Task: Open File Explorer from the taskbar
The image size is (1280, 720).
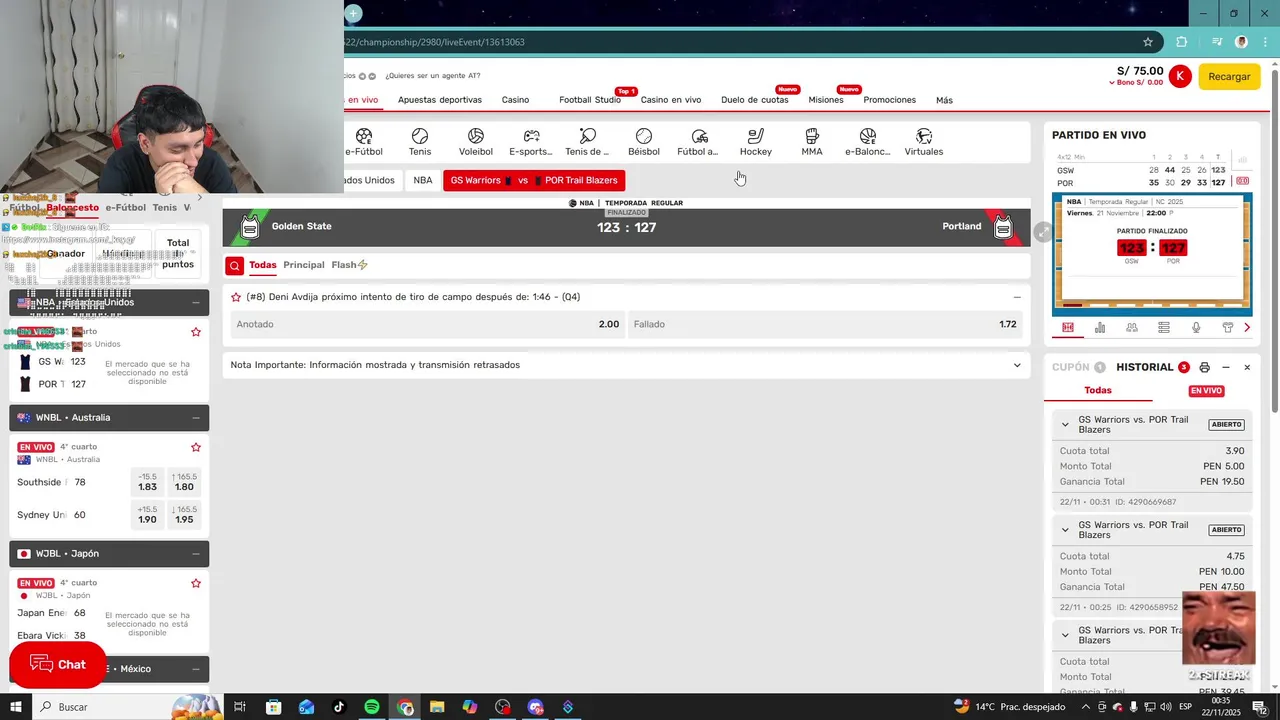Action: tap(437, 707)
